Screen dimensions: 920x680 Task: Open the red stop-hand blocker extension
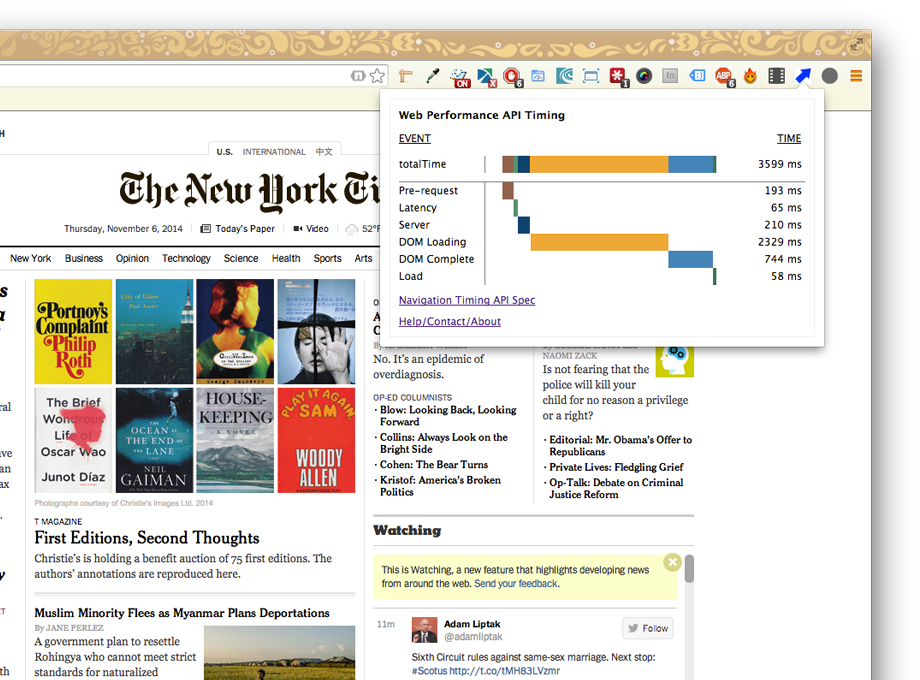(512, 77)
